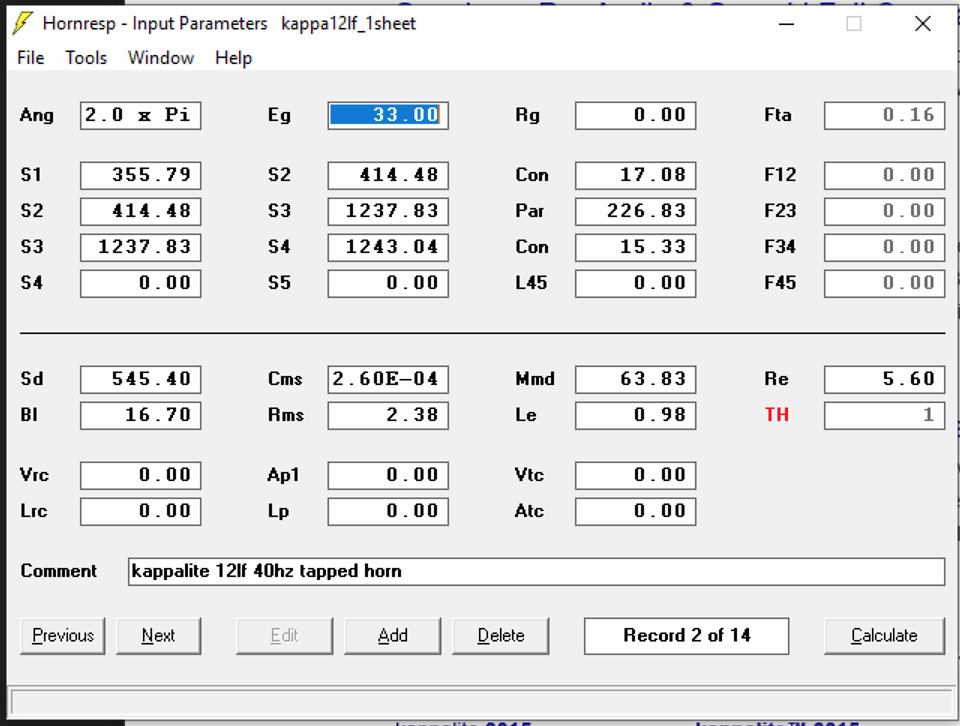Select left-column S2 field in S2 row
Screen dimensions: 960x726
[140, 211]
